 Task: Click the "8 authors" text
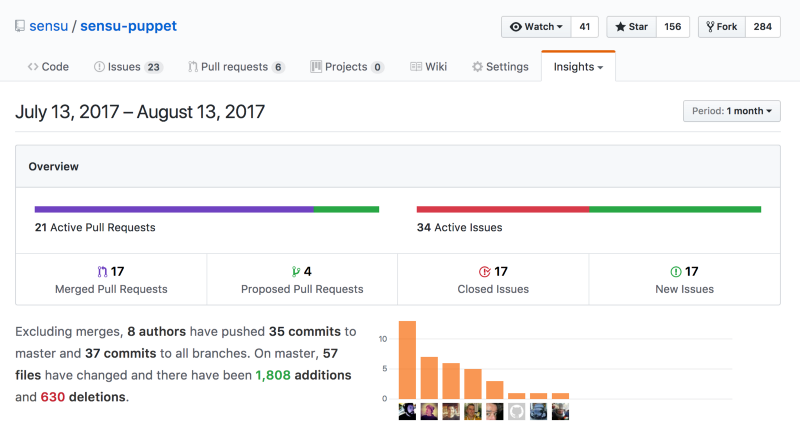157,331
